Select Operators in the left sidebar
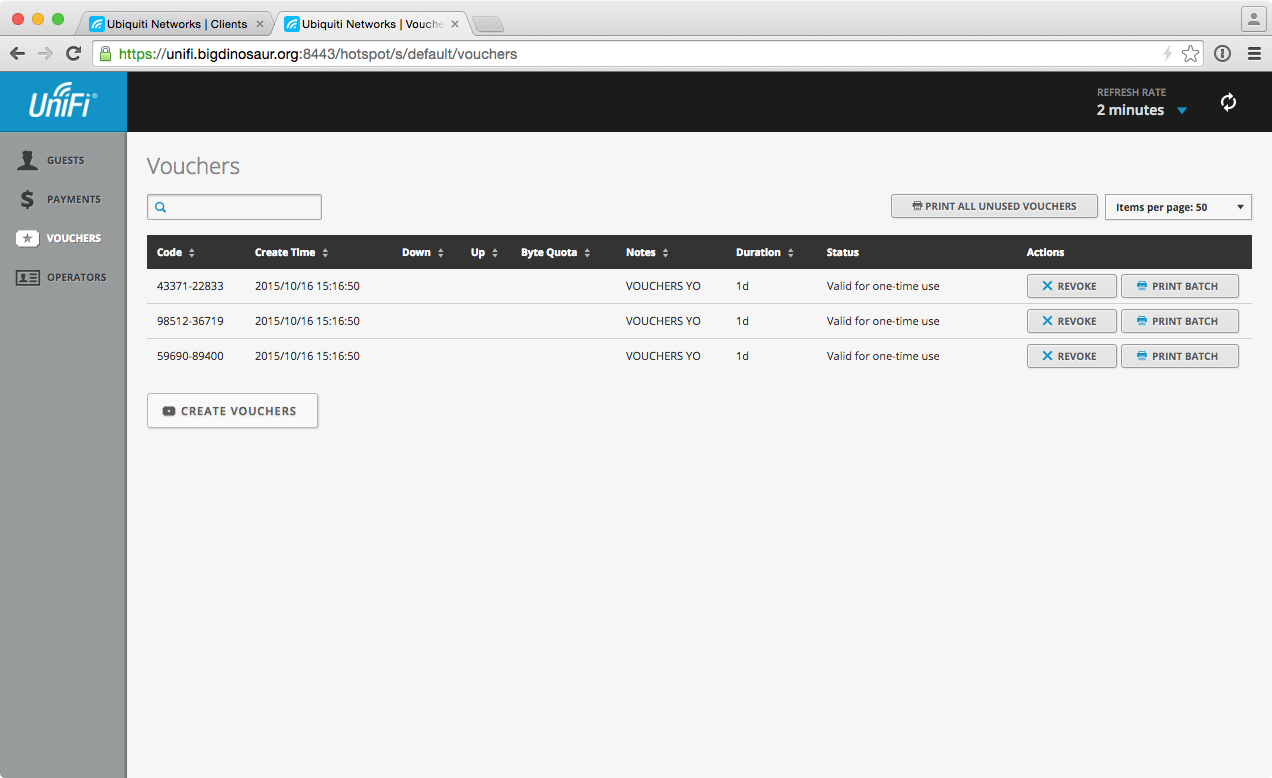Screen dimensions: 1272x778 coord(75,277)
